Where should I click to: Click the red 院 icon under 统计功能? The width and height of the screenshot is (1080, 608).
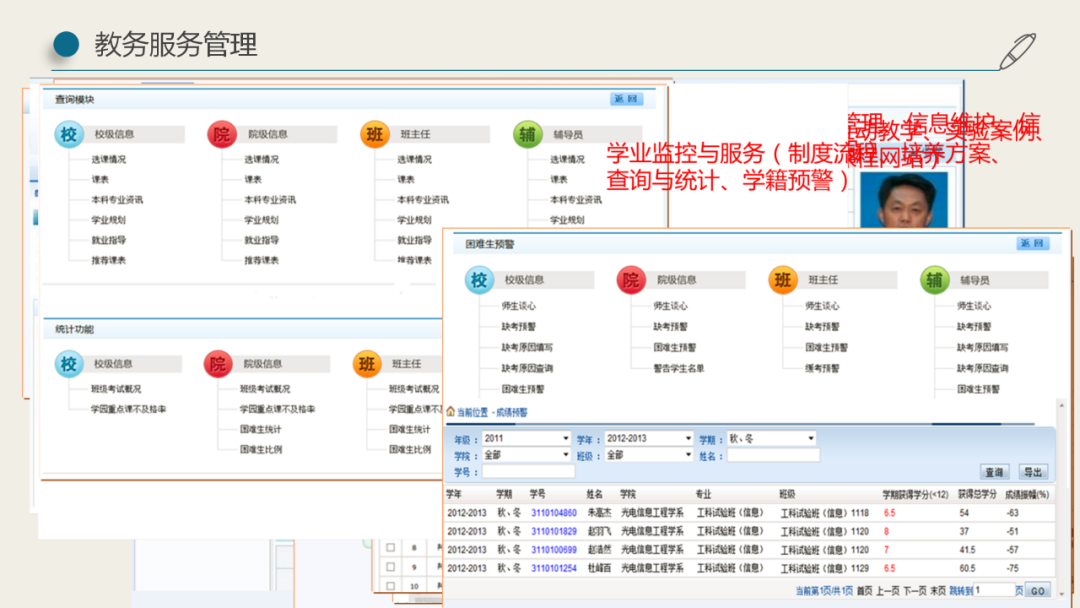coord(218,364)
